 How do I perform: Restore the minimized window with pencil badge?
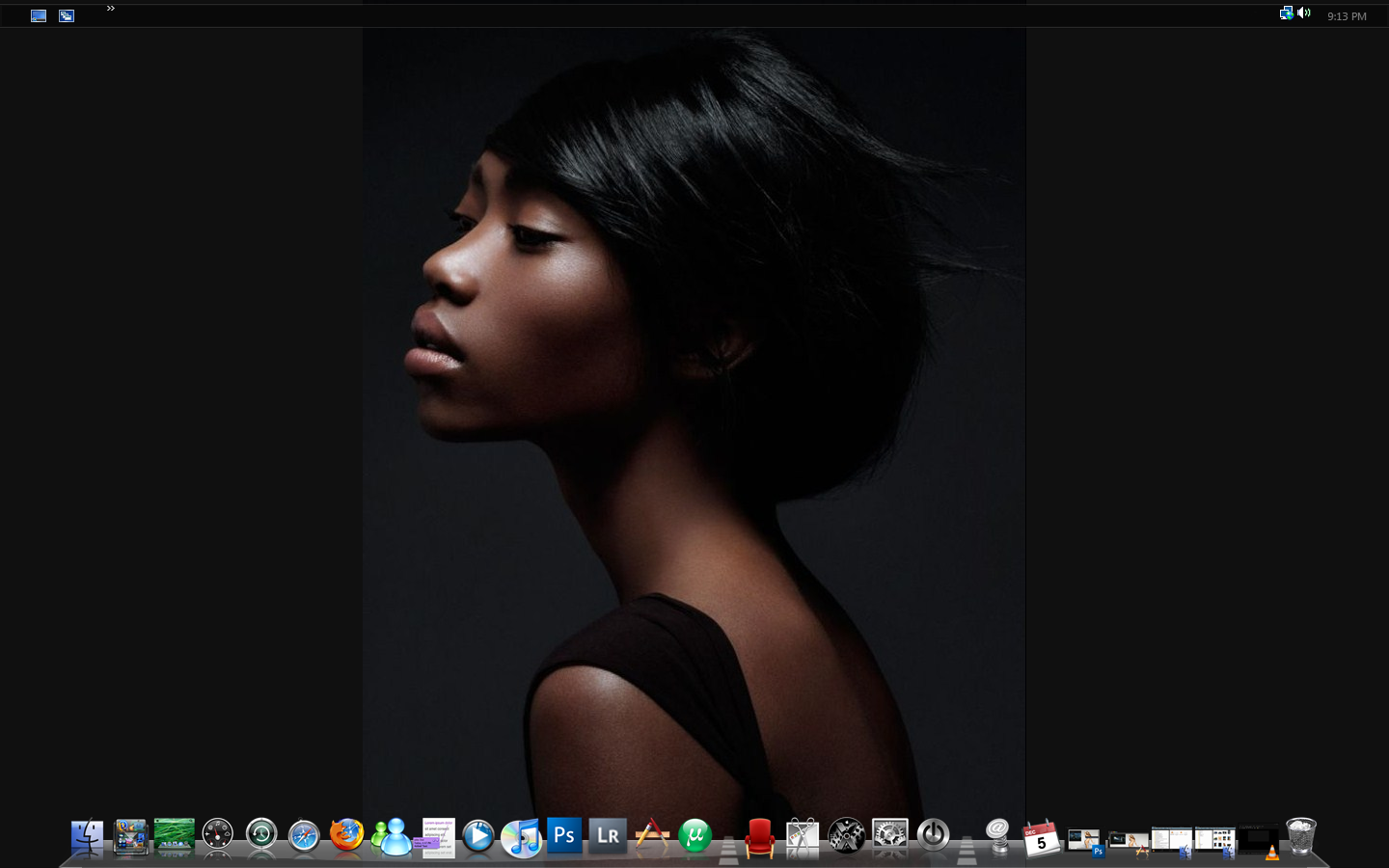point(1129,844)
